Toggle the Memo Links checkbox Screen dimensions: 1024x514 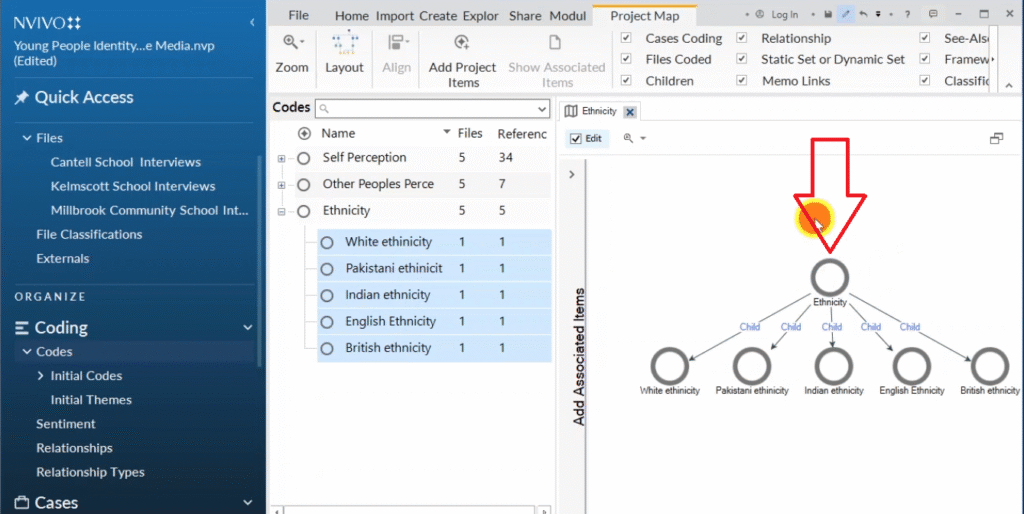coord(742,81)
